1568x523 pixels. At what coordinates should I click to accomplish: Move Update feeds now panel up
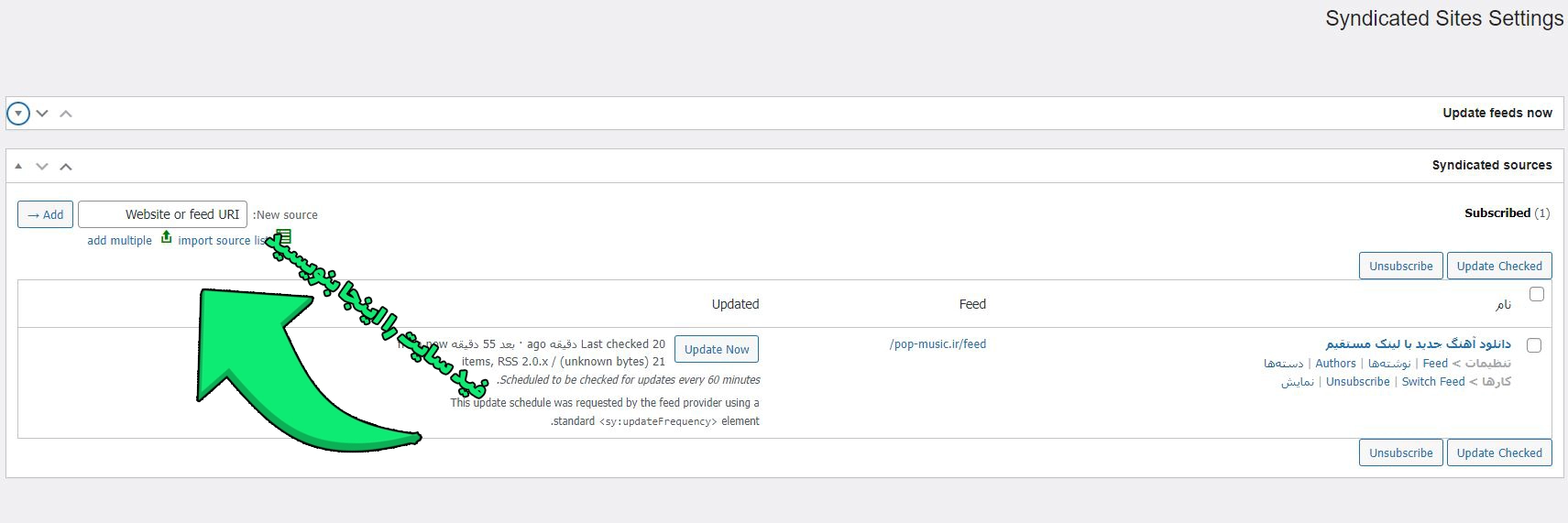coord(66,114)
